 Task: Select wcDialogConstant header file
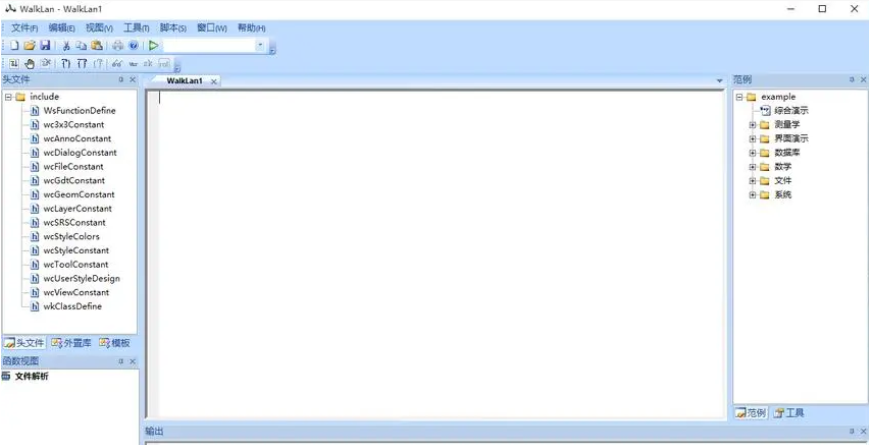pyautogui.click(x=80, y=152)
